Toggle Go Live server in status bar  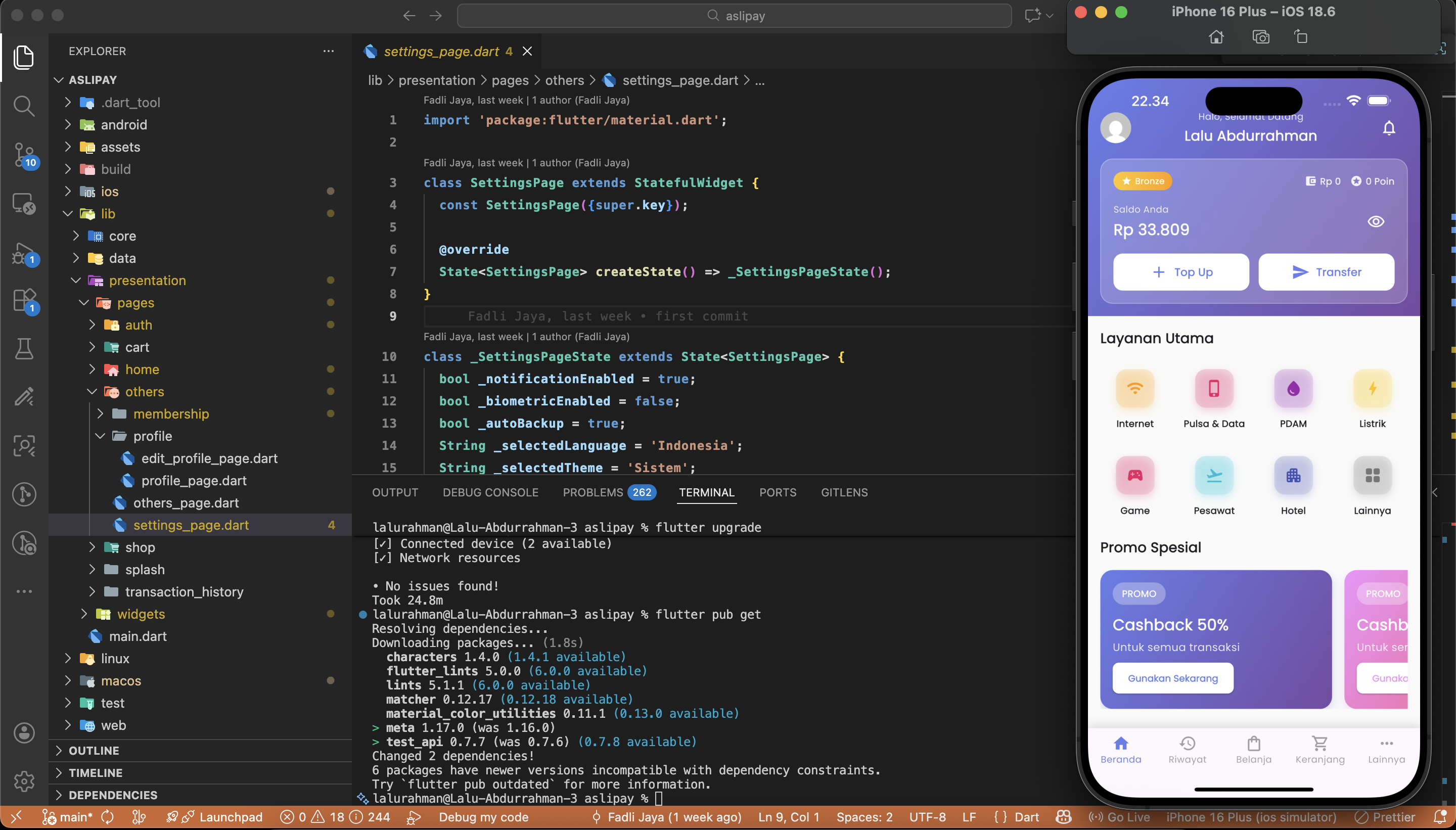pos(1118,817)
